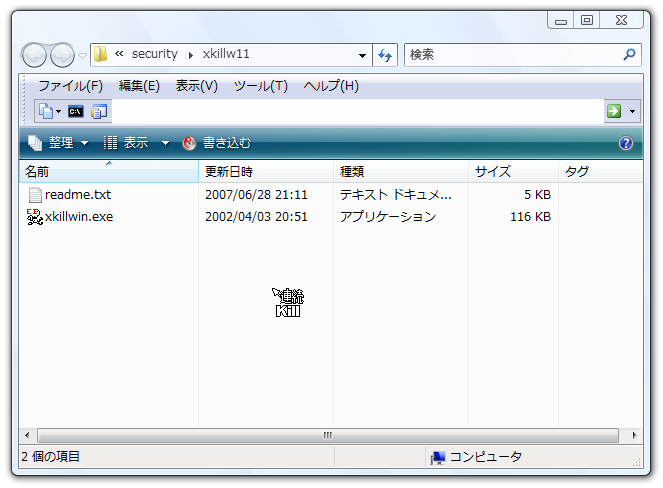Click the readme.txt document icon
Image resolution: width=663 pixels, height=488 pixels.
[35, 195]
